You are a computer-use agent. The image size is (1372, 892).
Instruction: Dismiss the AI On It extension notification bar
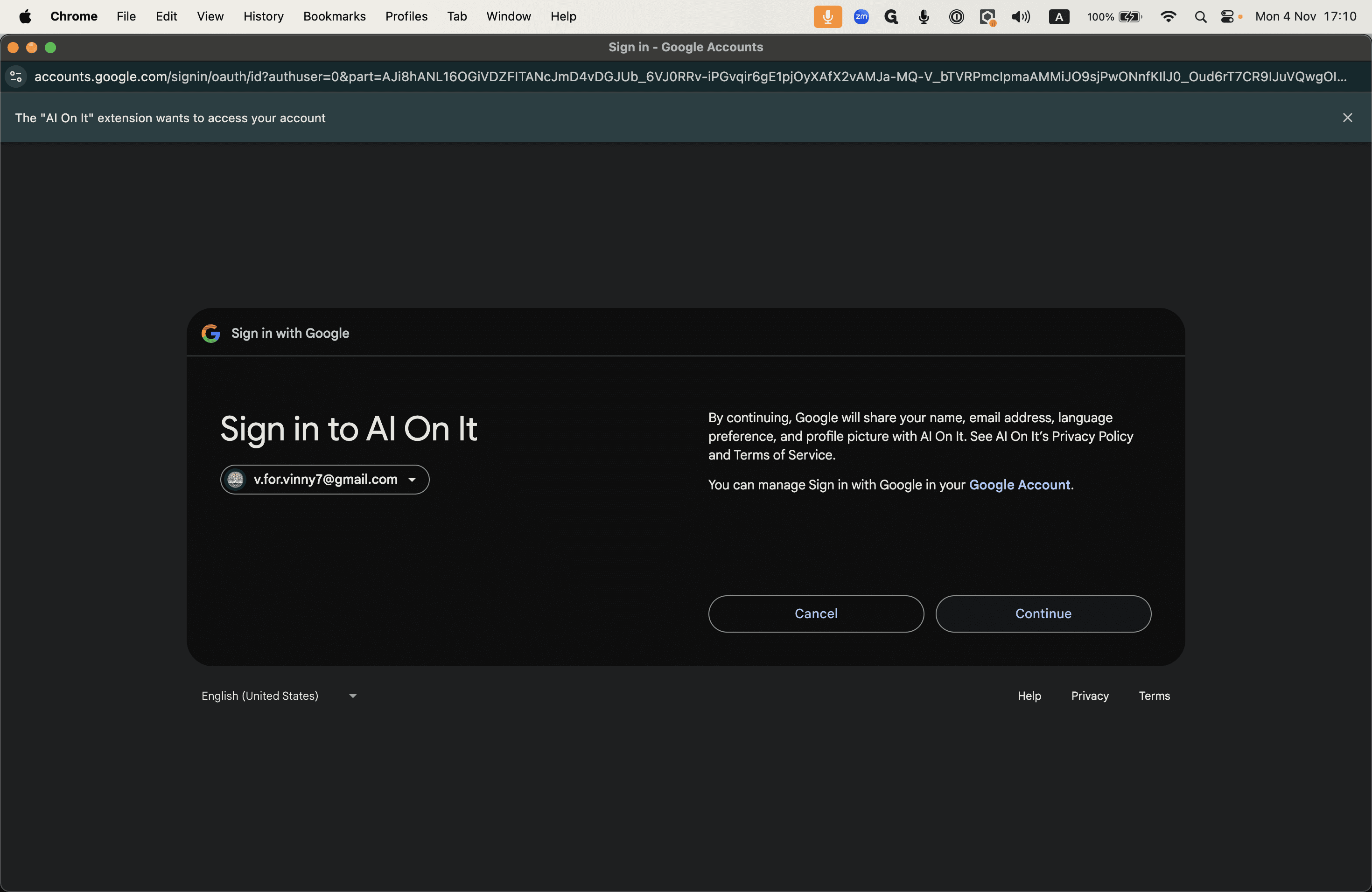(x=1347, y=118)
